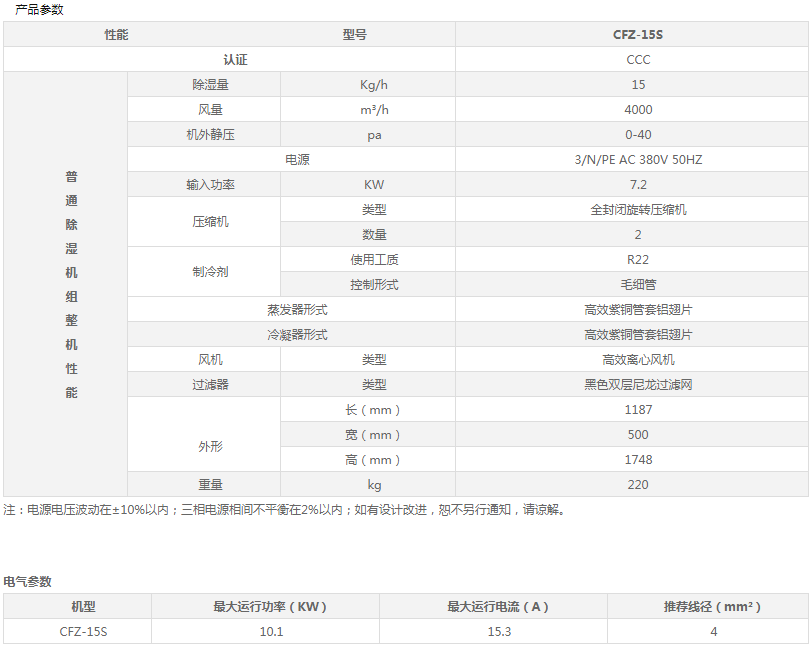The height and width of the screenshot is (657, 811).
Task: Click the weight value 220
Action: [637, 485]
